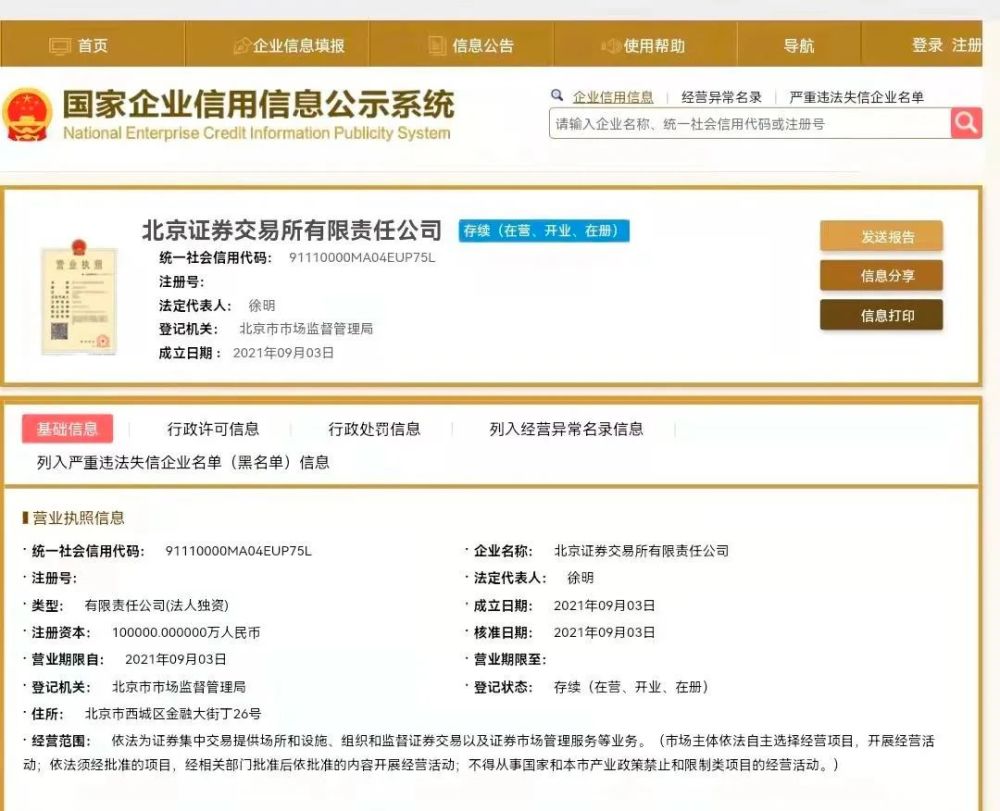Viewport: 1000px width, 811px height.
Task: Click the 登录 link
Action: 927,45
